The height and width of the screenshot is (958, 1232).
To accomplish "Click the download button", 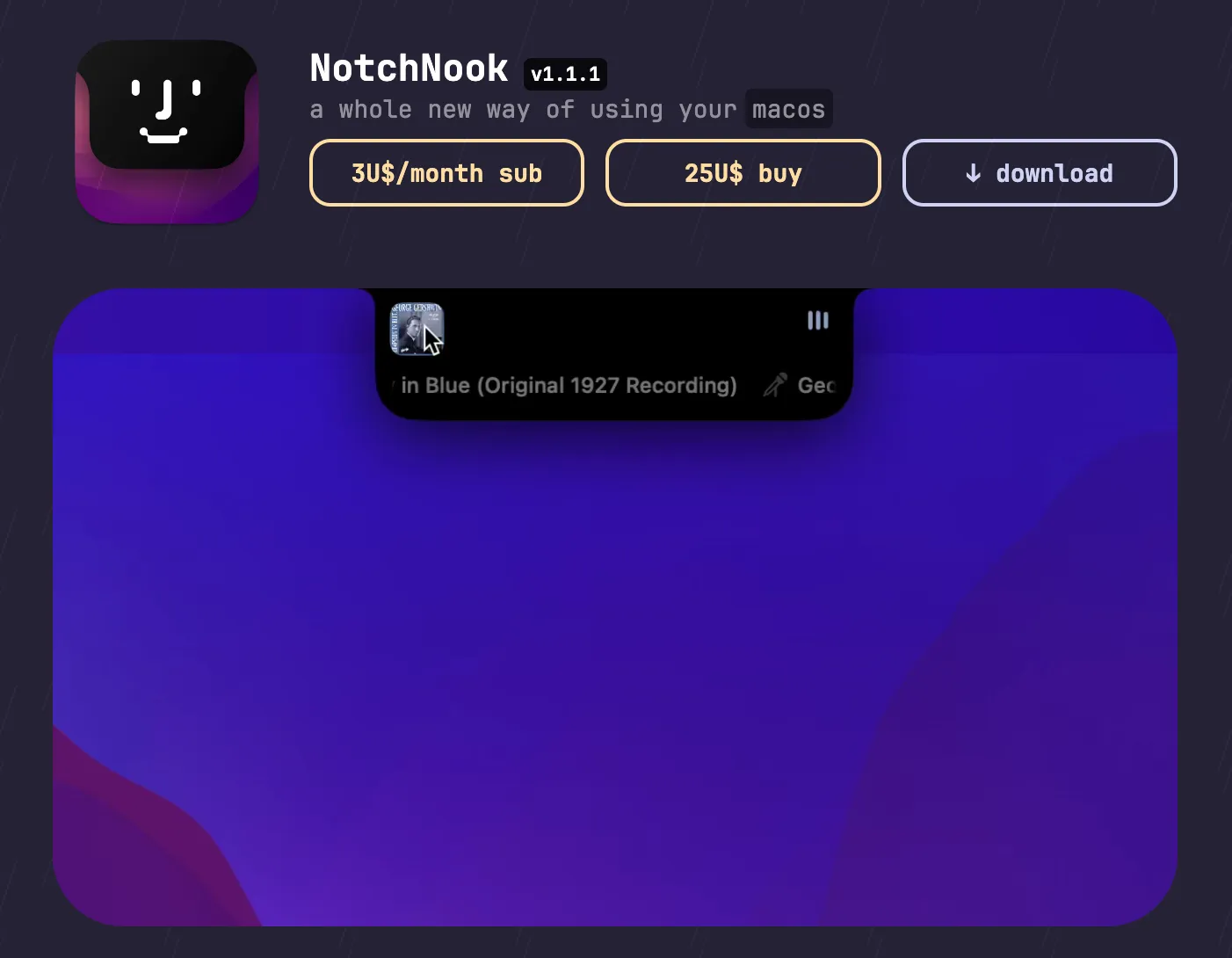I will click(1040, 173).
